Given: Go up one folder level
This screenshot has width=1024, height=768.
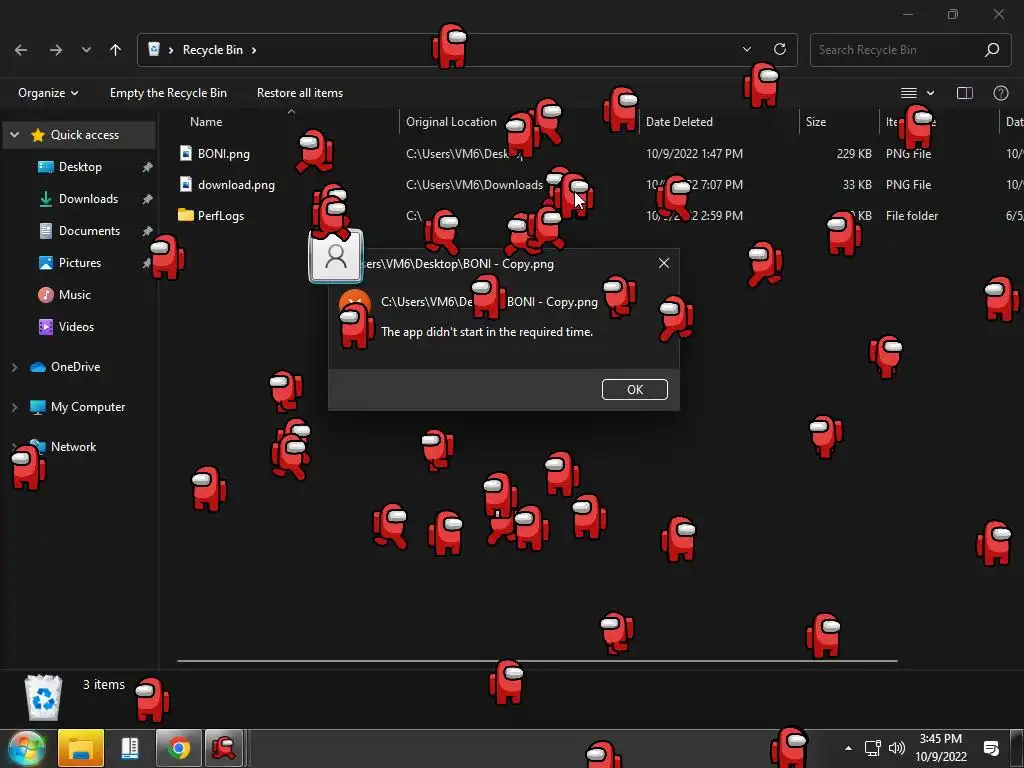Looking at the screenshot, I should click(116, 50).
